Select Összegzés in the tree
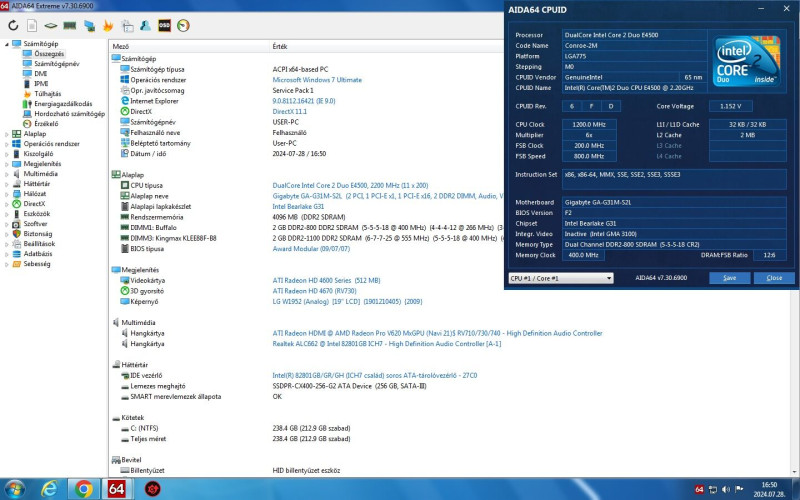 [49, 54]
